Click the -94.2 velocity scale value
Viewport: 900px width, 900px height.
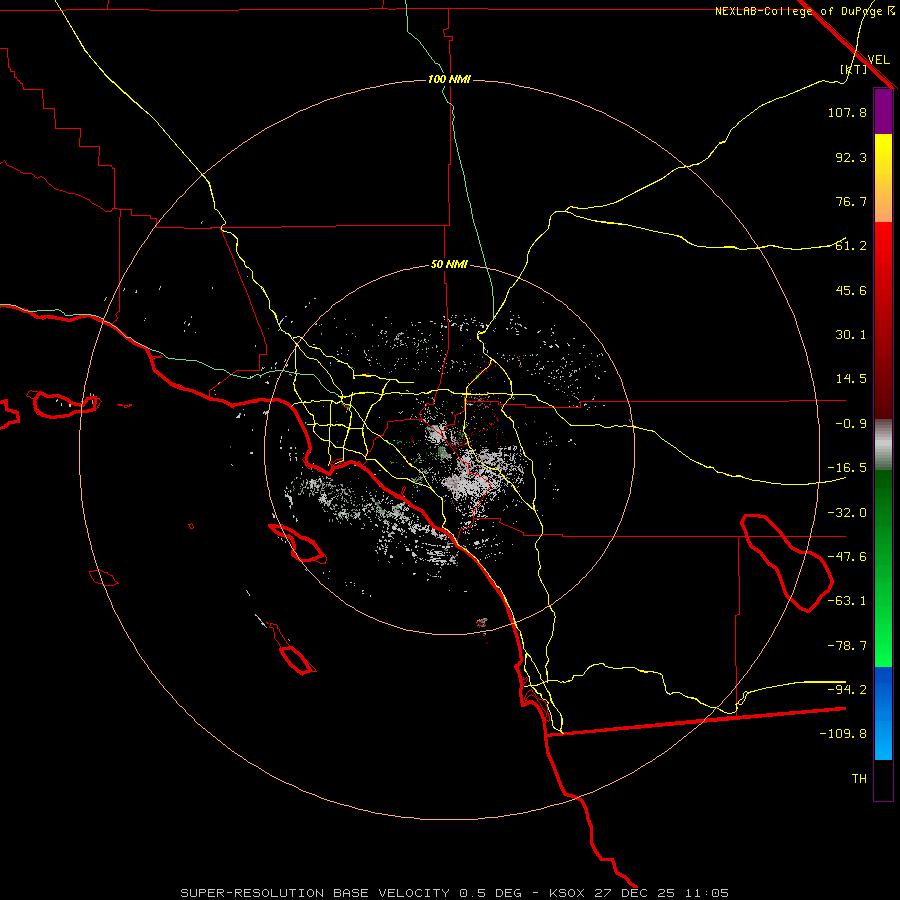tap(847, 689)
